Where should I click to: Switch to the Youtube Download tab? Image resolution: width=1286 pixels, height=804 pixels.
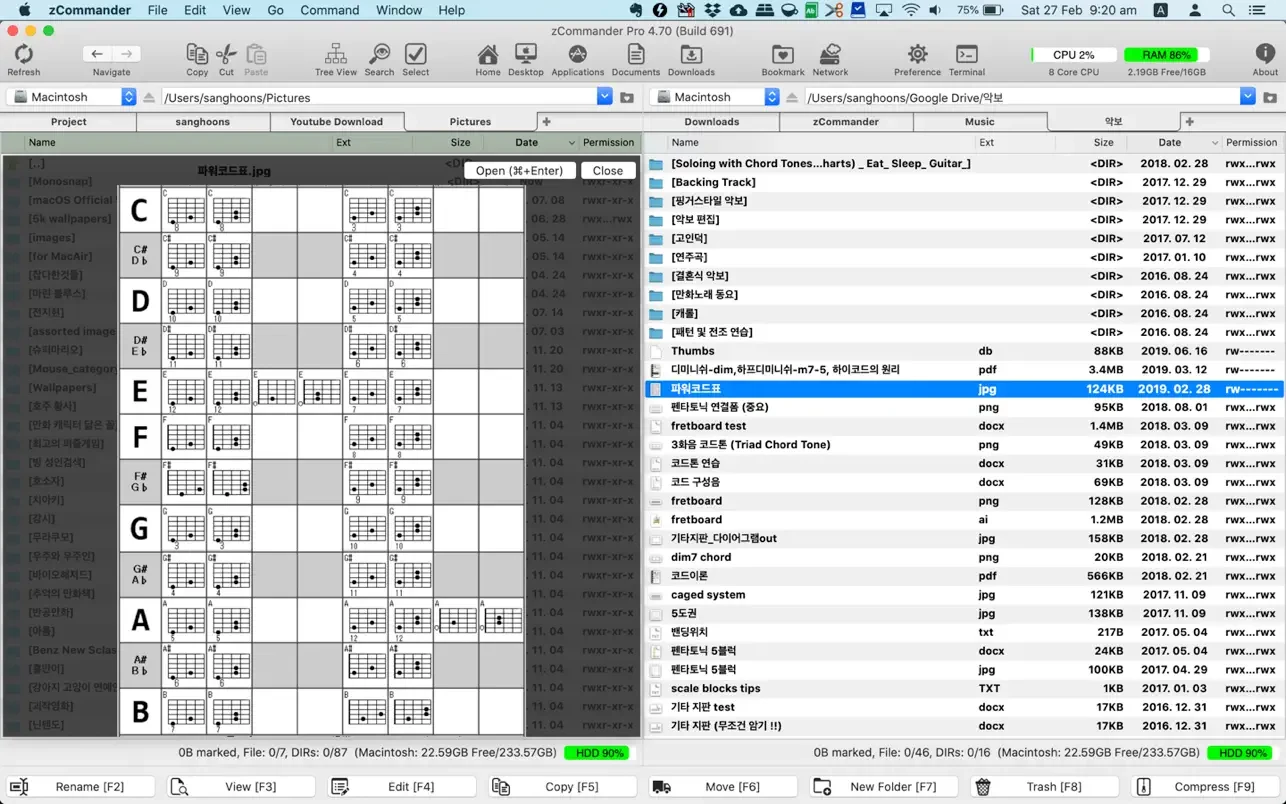point(336,122)
